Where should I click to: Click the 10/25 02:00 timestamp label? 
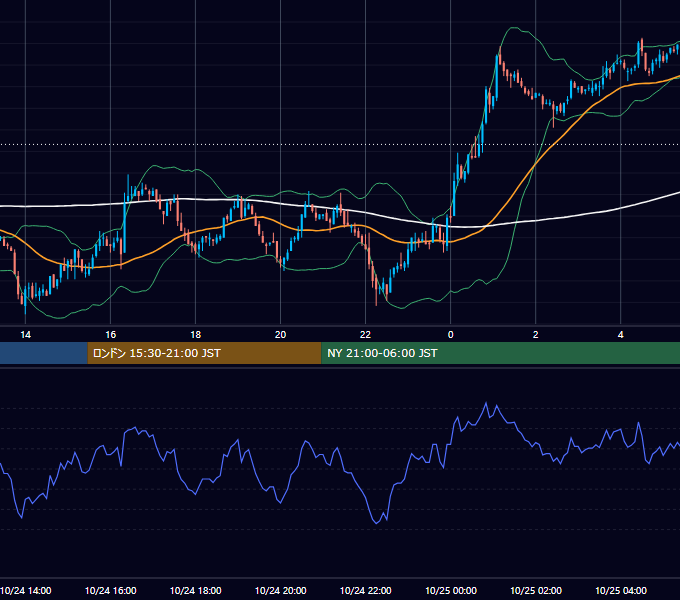pyautogui.click(x=536, y=590)
